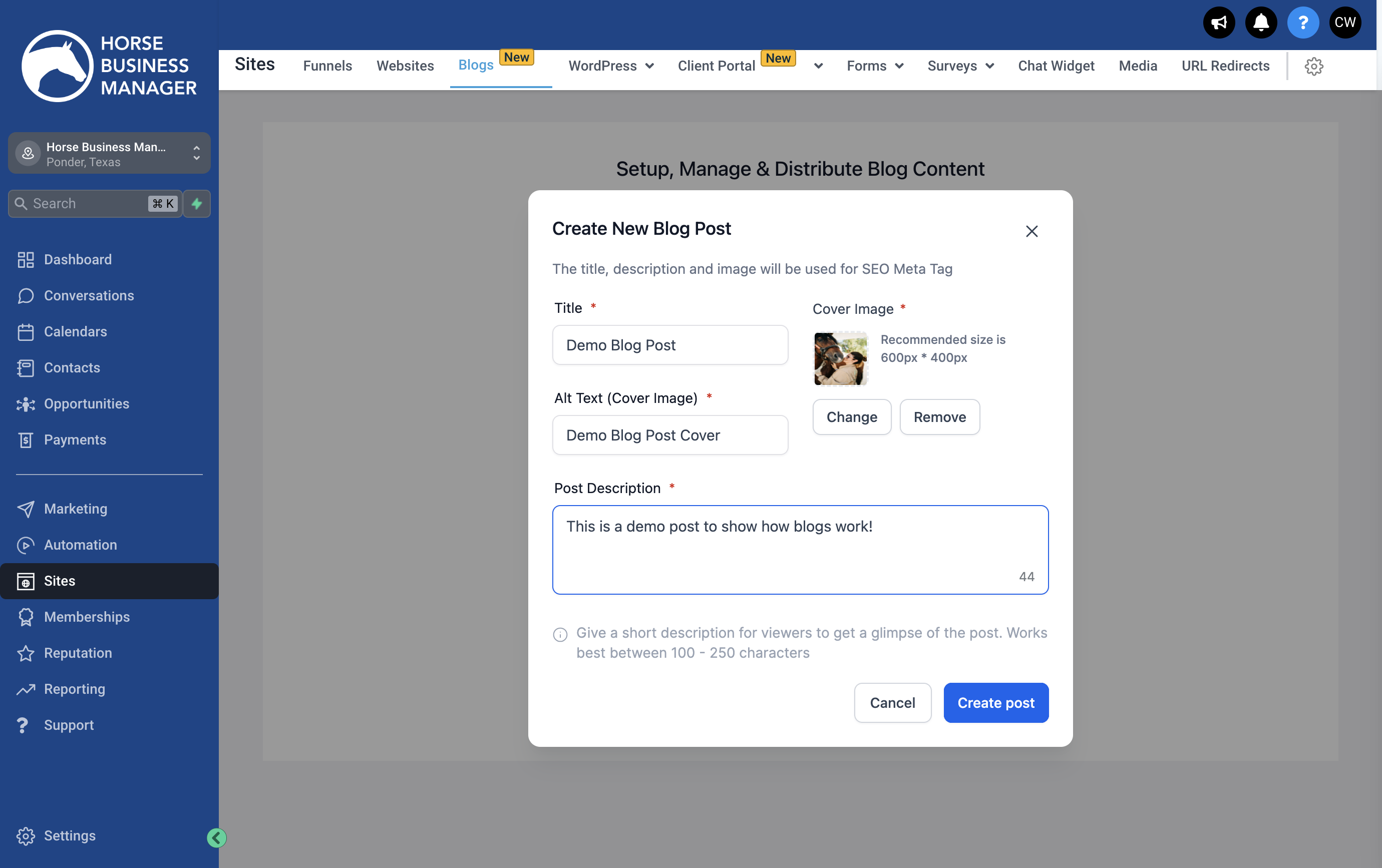Image resolution: width=1382 pixels, height=868 pixels.
Task: Click the Automation play-circle icon
Action: click(x=25, y=545)
